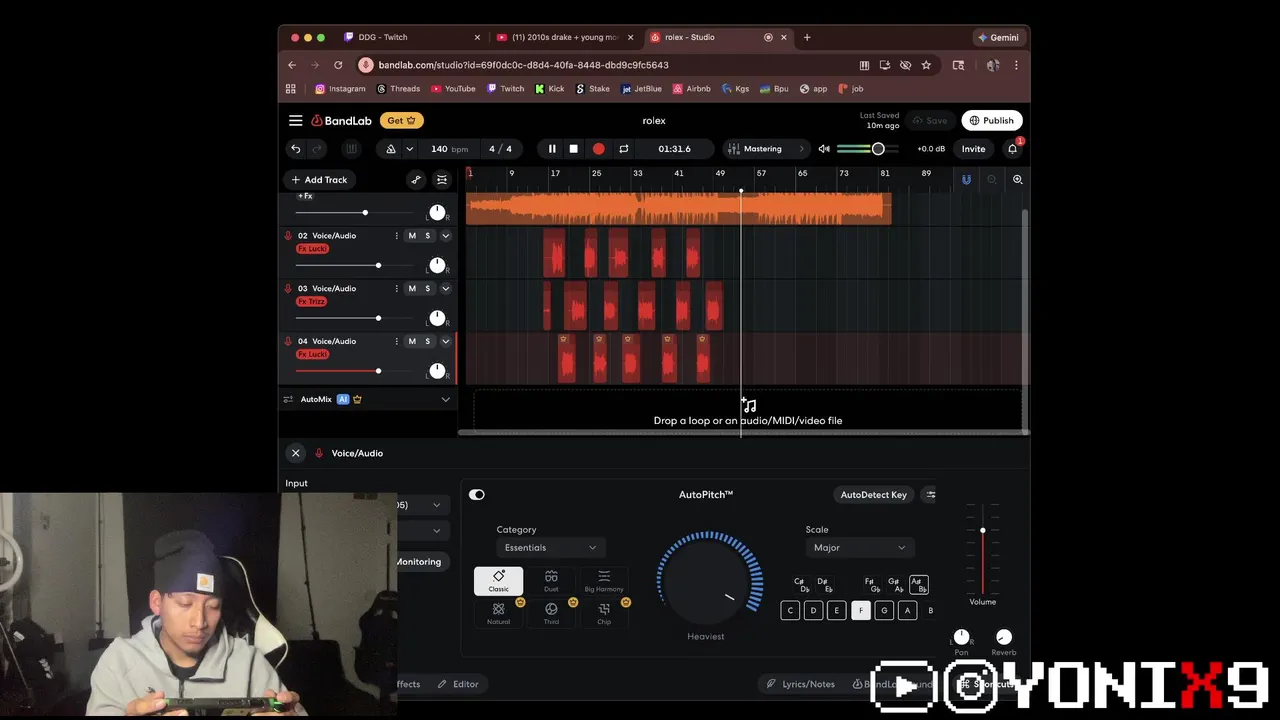Viewport: 1280px width, 720px height.
Task: Toggle AutoPitch on/off switch
Action: tap(477, 495)
